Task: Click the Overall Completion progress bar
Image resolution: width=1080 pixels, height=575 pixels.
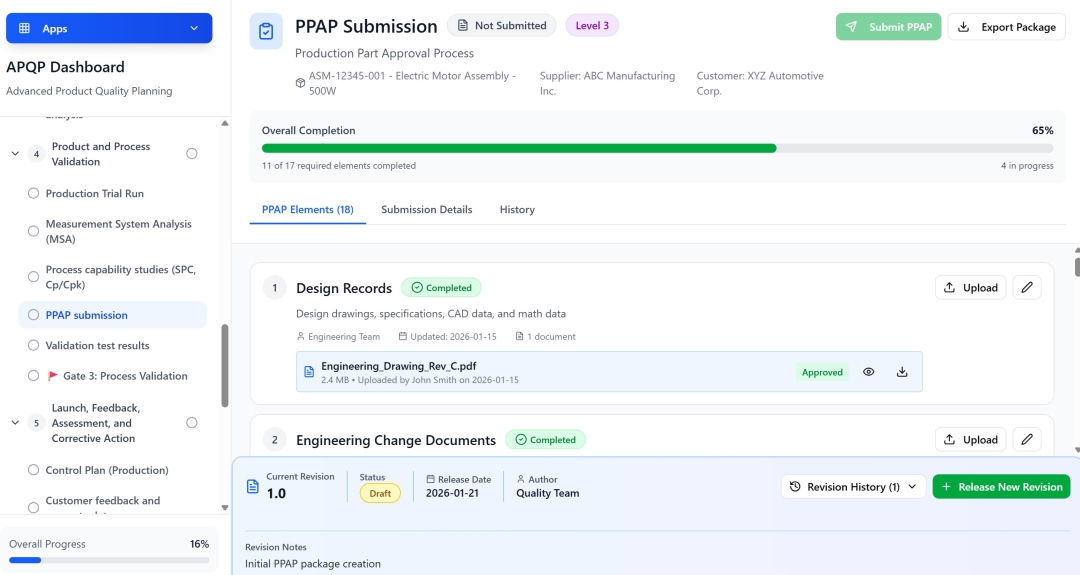Action: tap(657, 148)
